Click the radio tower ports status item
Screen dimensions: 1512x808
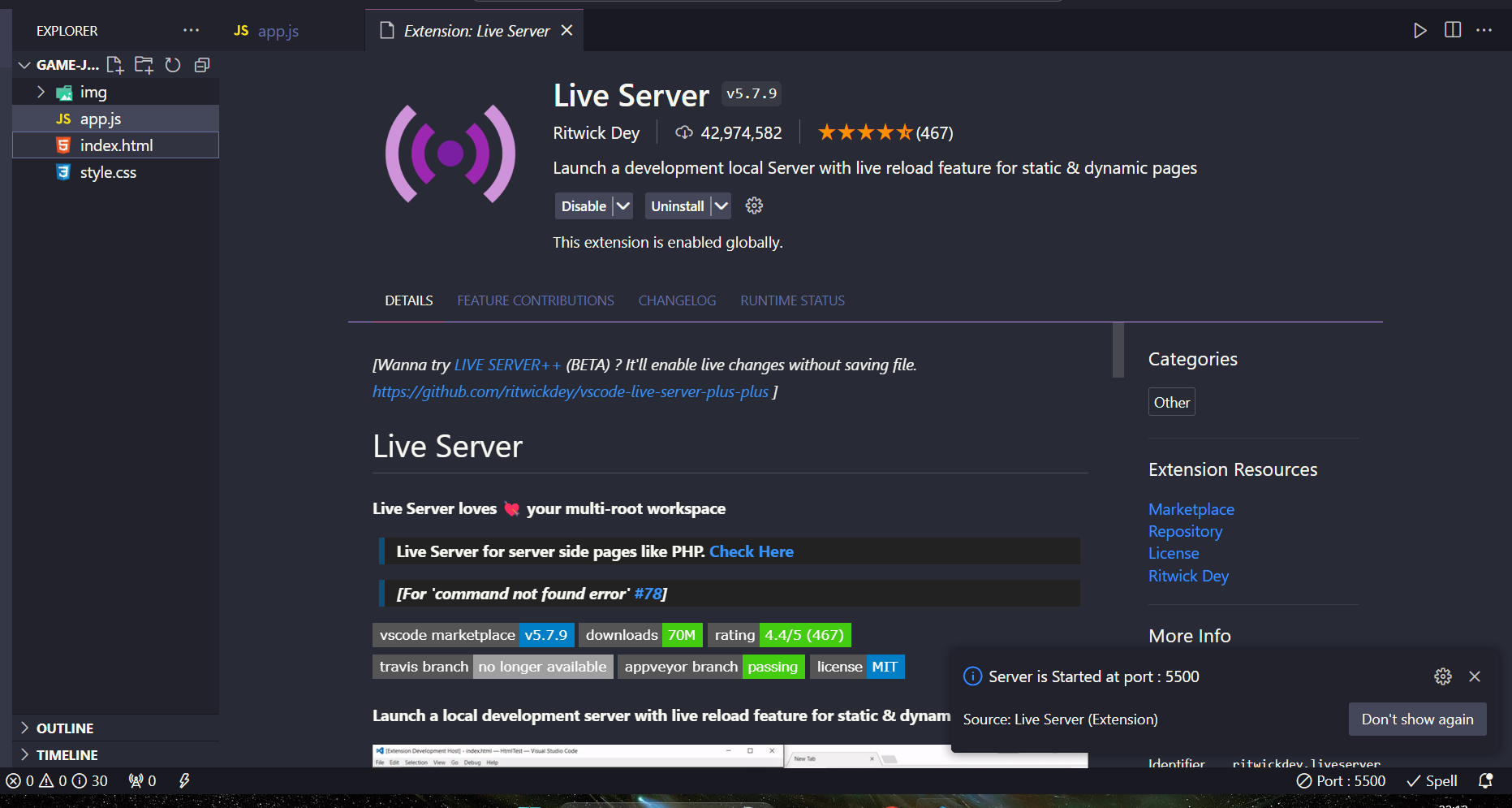[x=142, y=780]
